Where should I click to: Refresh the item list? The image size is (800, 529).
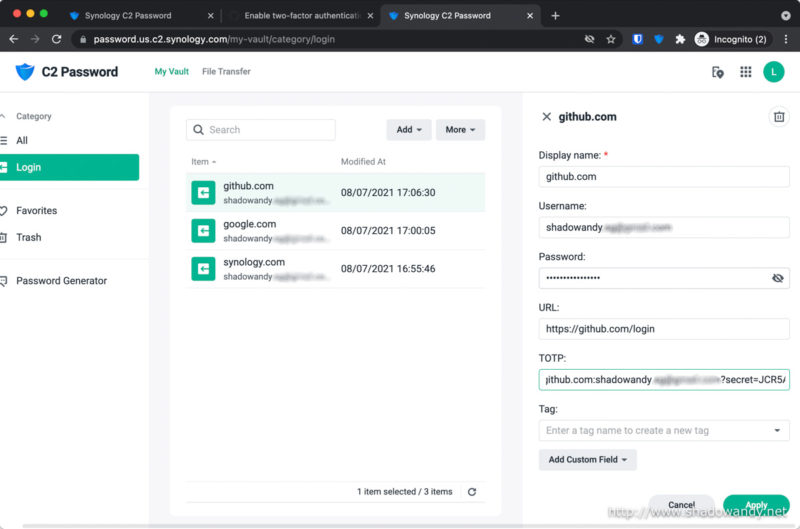(x=472, y=492)
